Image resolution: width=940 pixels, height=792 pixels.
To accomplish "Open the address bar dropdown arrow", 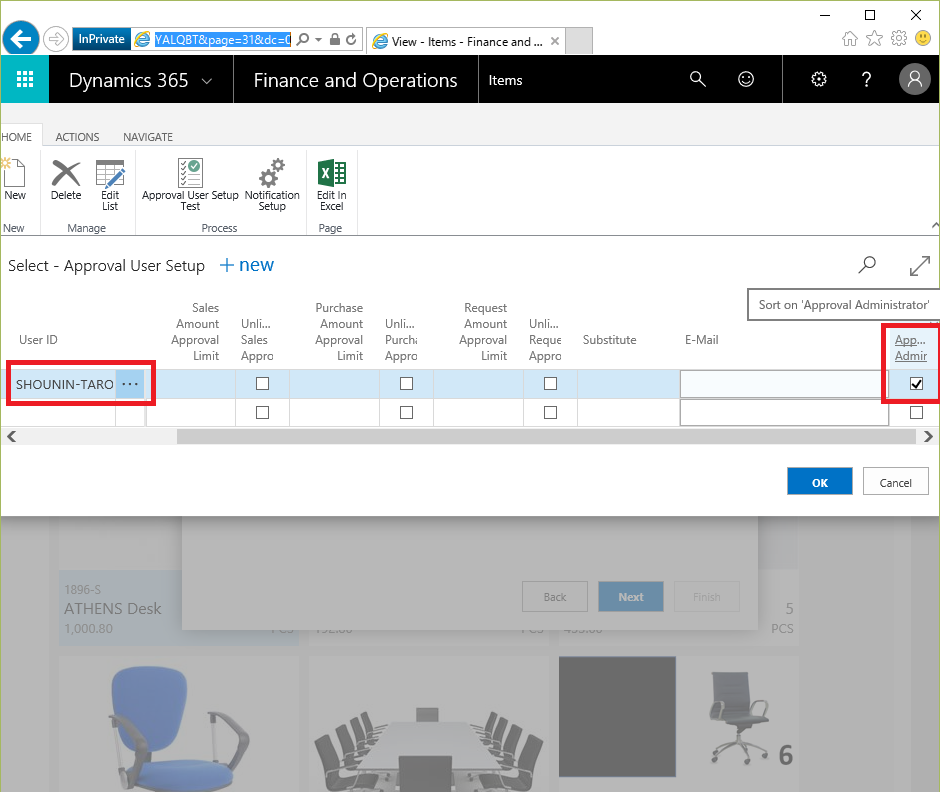I will pos(318,40).
